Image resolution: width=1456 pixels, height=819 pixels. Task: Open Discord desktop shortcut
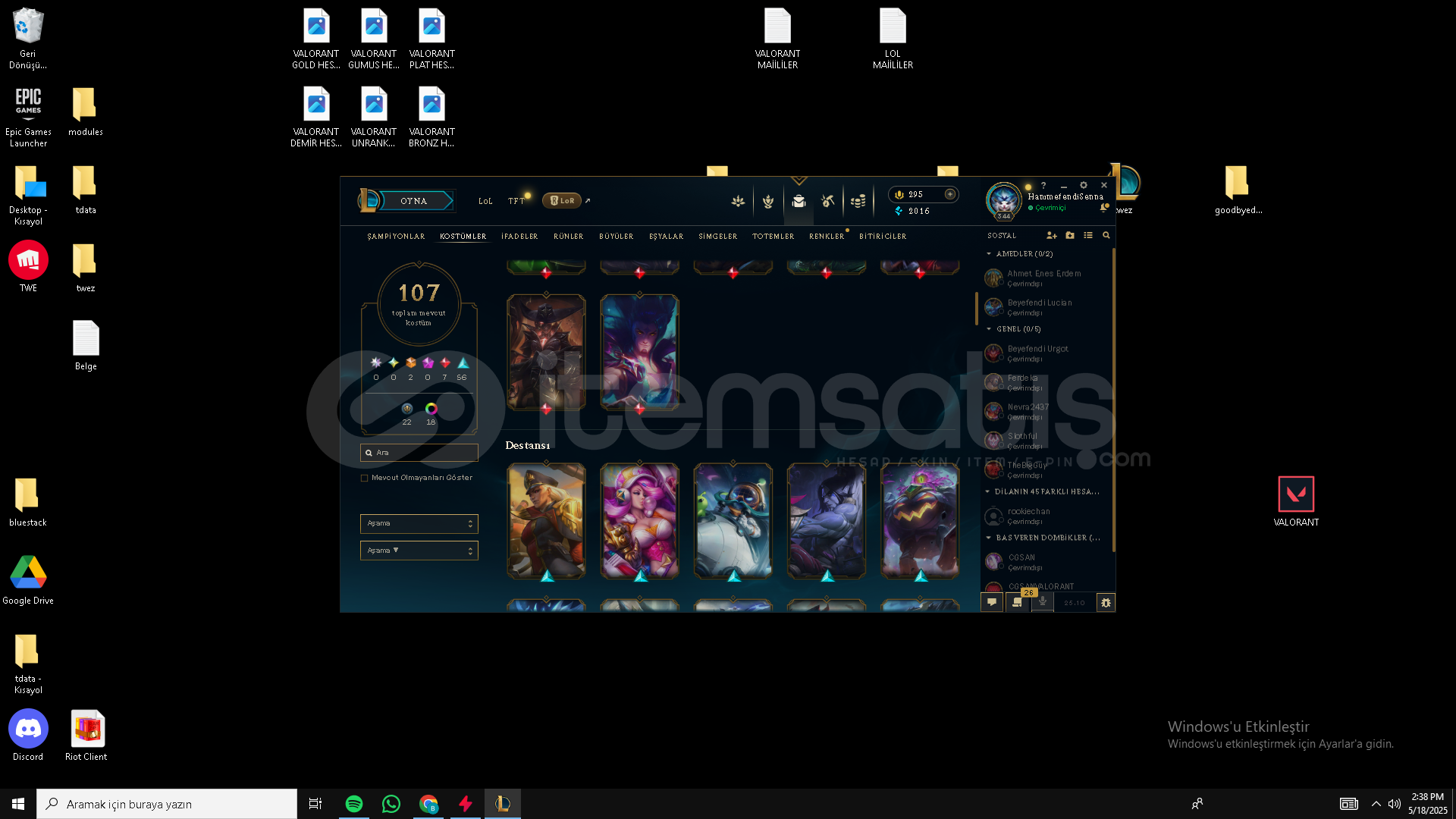(x=28, y=735)
